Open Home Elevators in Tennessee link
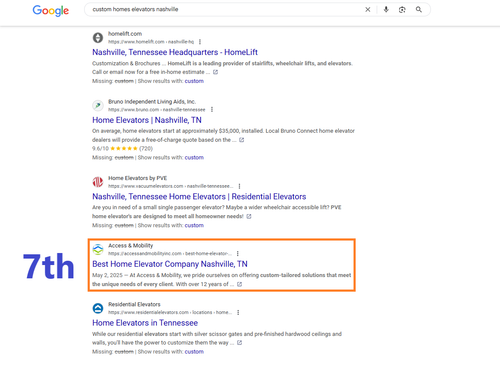This screenshot has width=500, height=369. 145,323
